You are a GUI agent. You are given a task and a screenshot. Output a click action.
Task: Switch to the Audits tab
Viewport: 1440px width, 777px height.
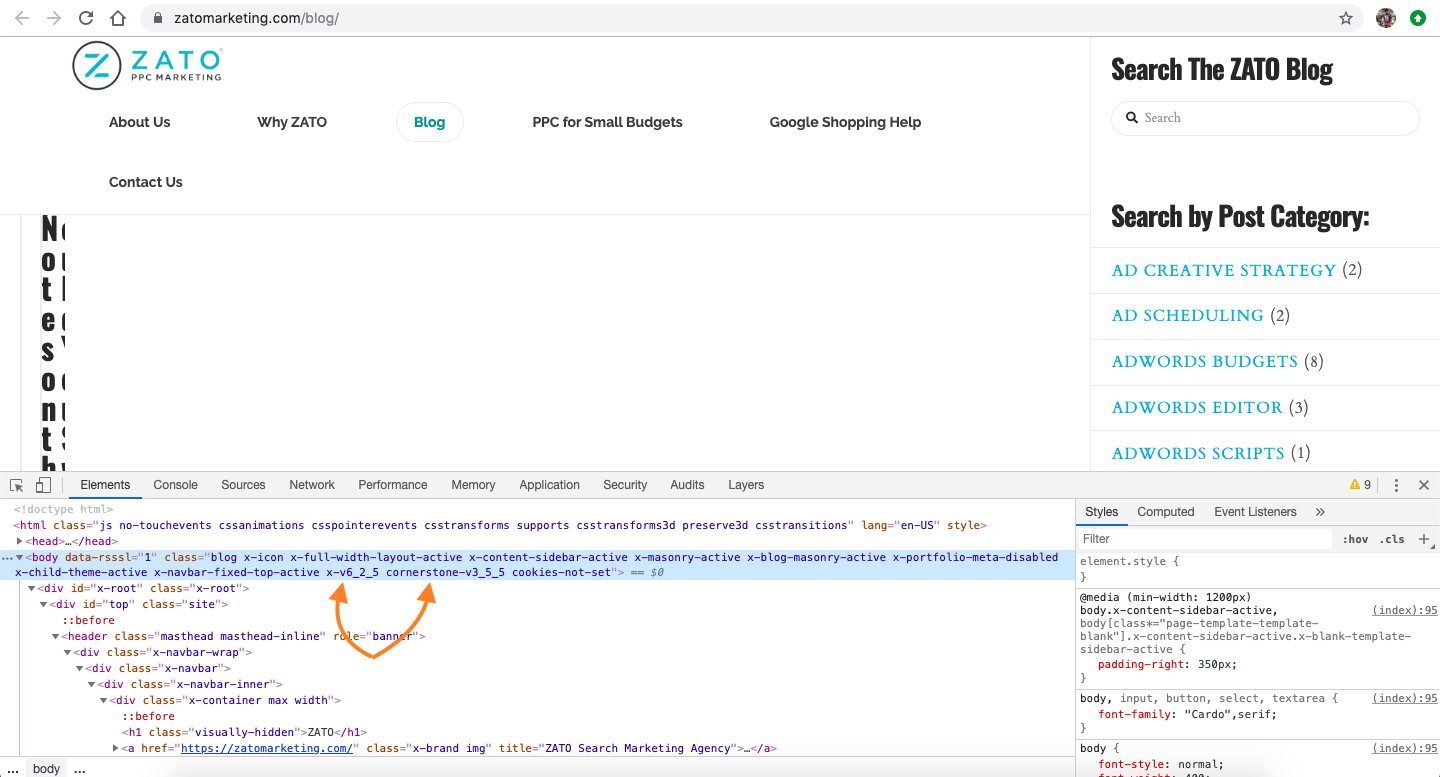coord(687,485)
